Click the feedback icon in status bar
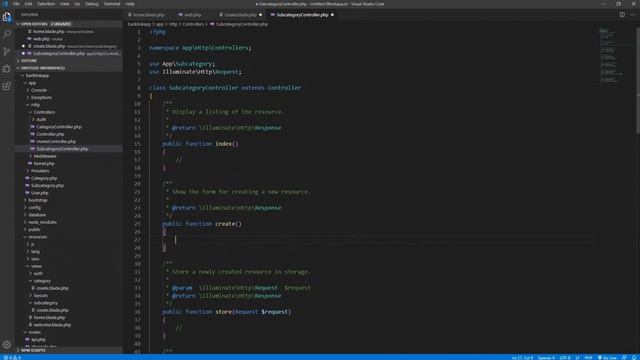 [624, 358]
